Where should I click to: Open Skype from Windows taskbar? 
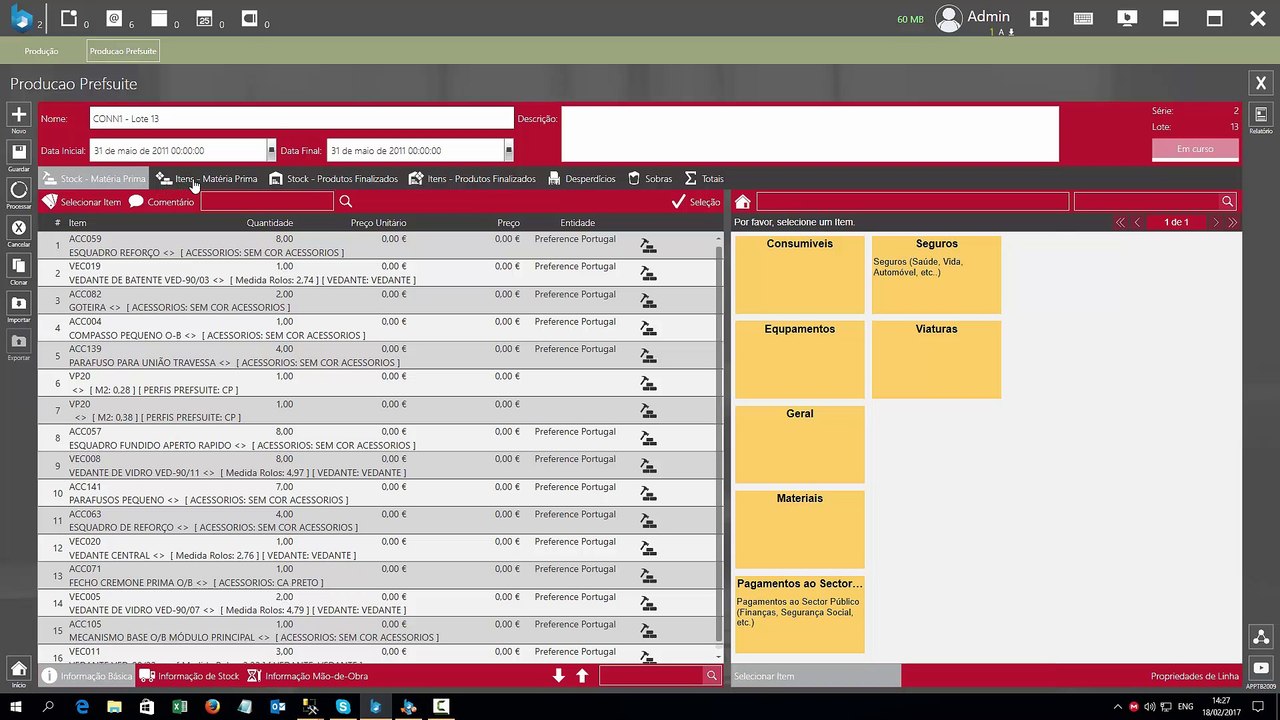click(343, 707)
